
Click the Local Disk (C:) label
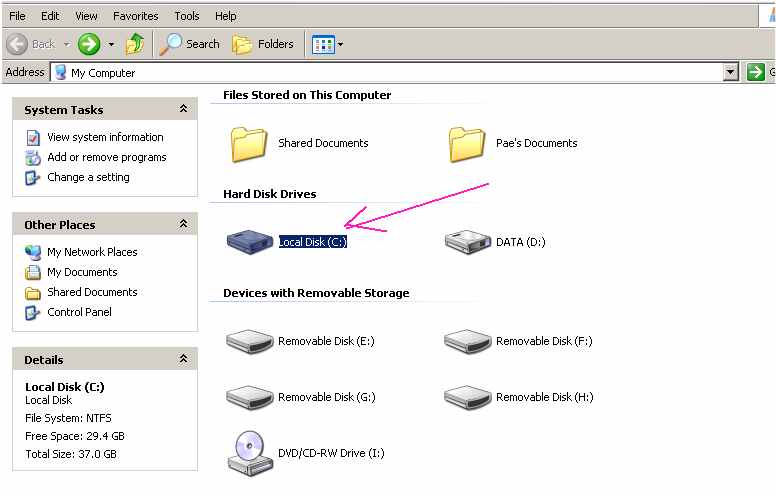(x=313, y=242)
